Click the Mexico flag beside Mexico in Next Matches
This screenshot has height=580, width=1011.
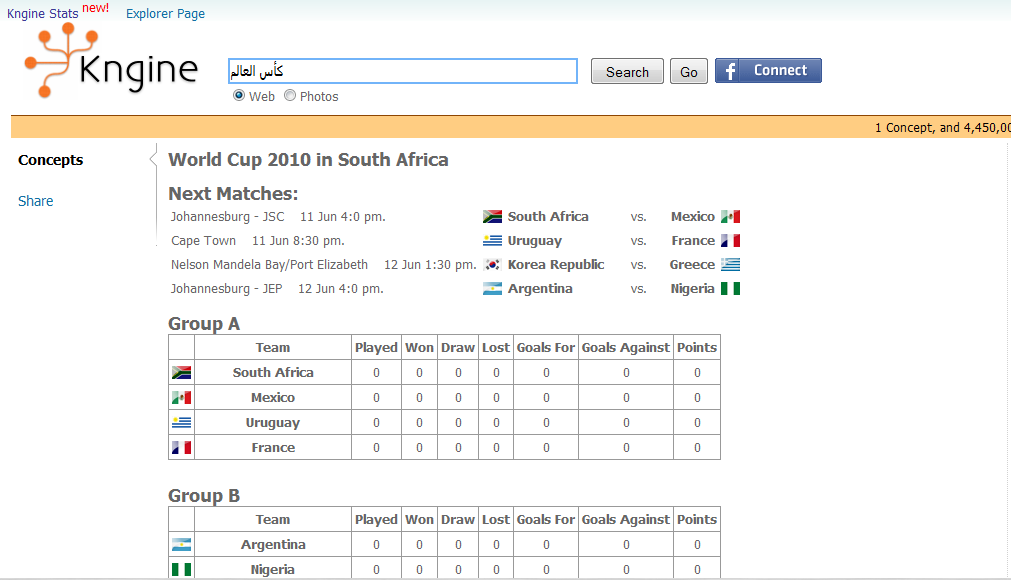pos(731,217)
